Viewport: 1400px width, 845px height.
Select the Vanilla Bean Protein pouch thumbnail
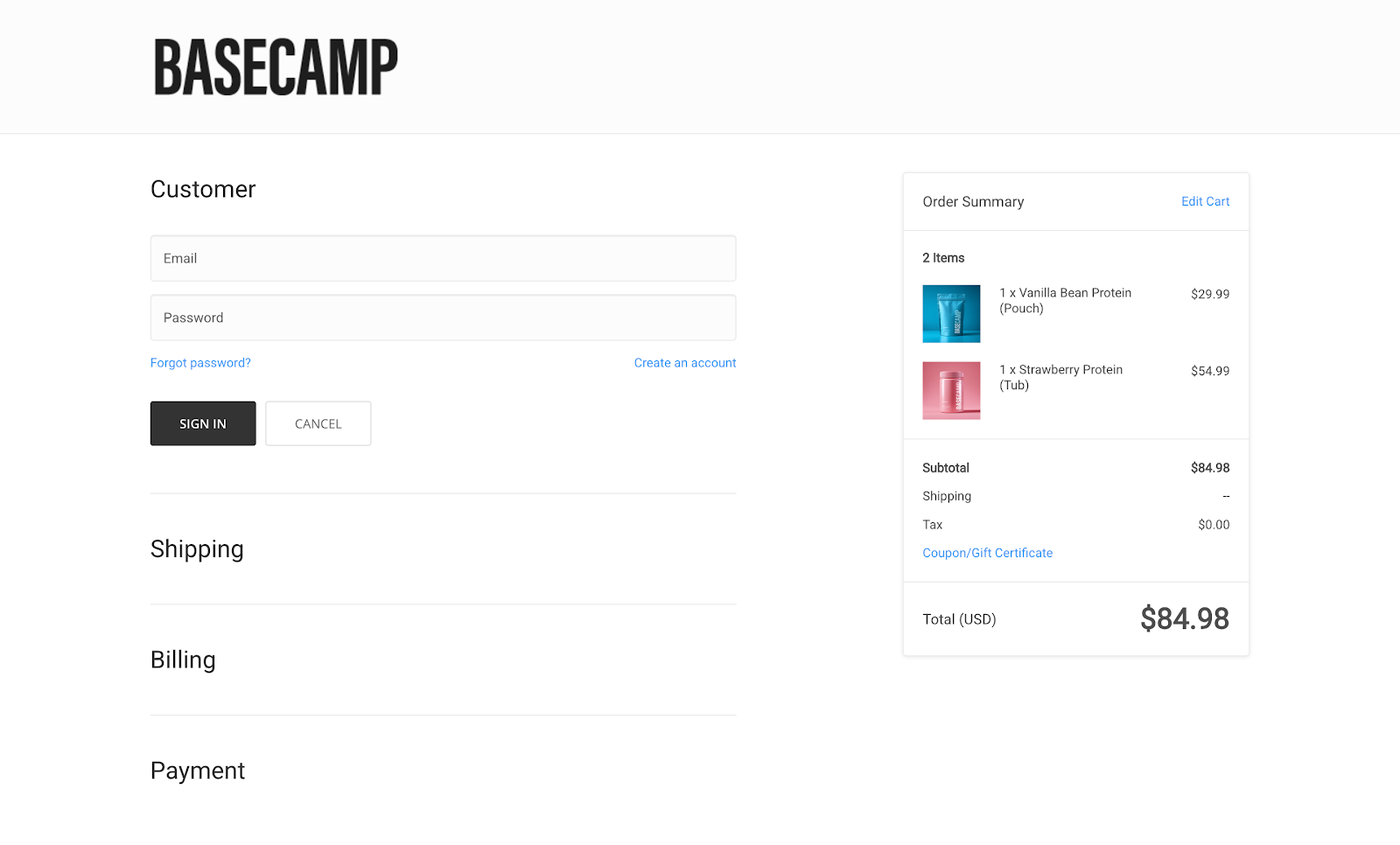point(951,313)
